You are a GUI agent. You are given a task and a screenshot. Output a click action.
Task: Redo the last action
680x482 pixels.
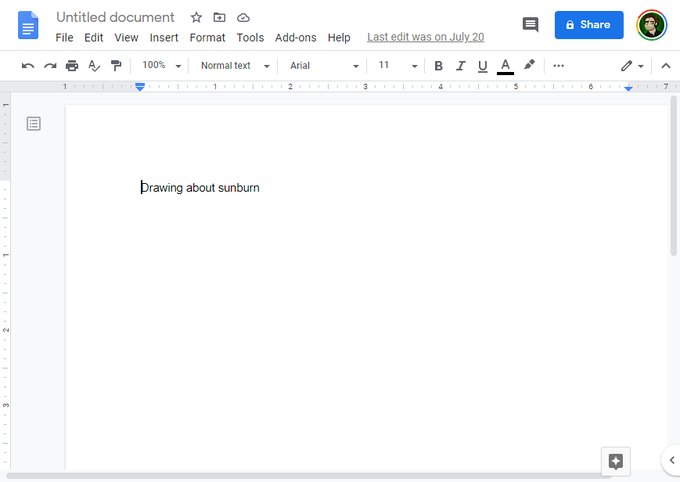click(x=50, y=66)
